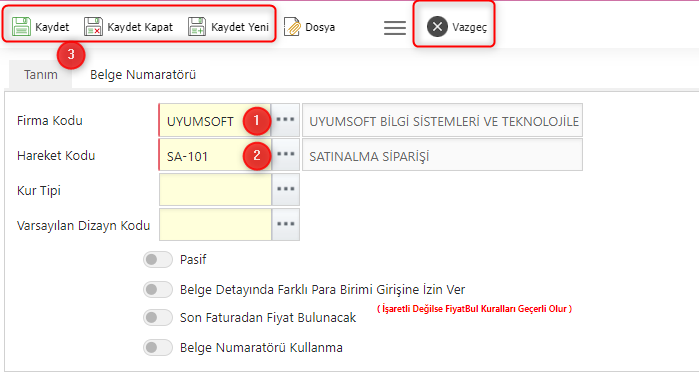Click the Vazgeç label
The height and width of the screenshot is (377, 699).
[x=469, y=27]
